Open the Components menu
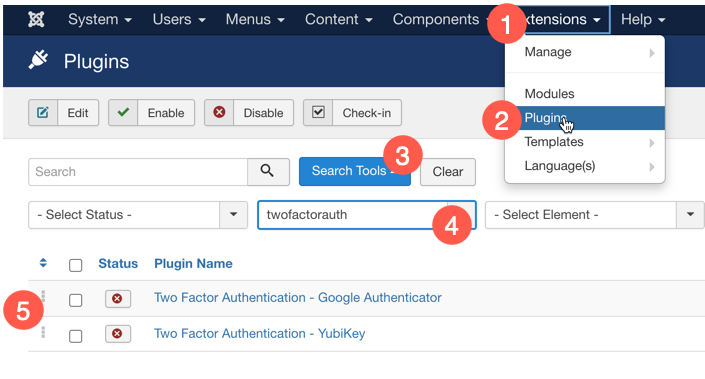This screenshot has width=705, height=379. (441, 19)
